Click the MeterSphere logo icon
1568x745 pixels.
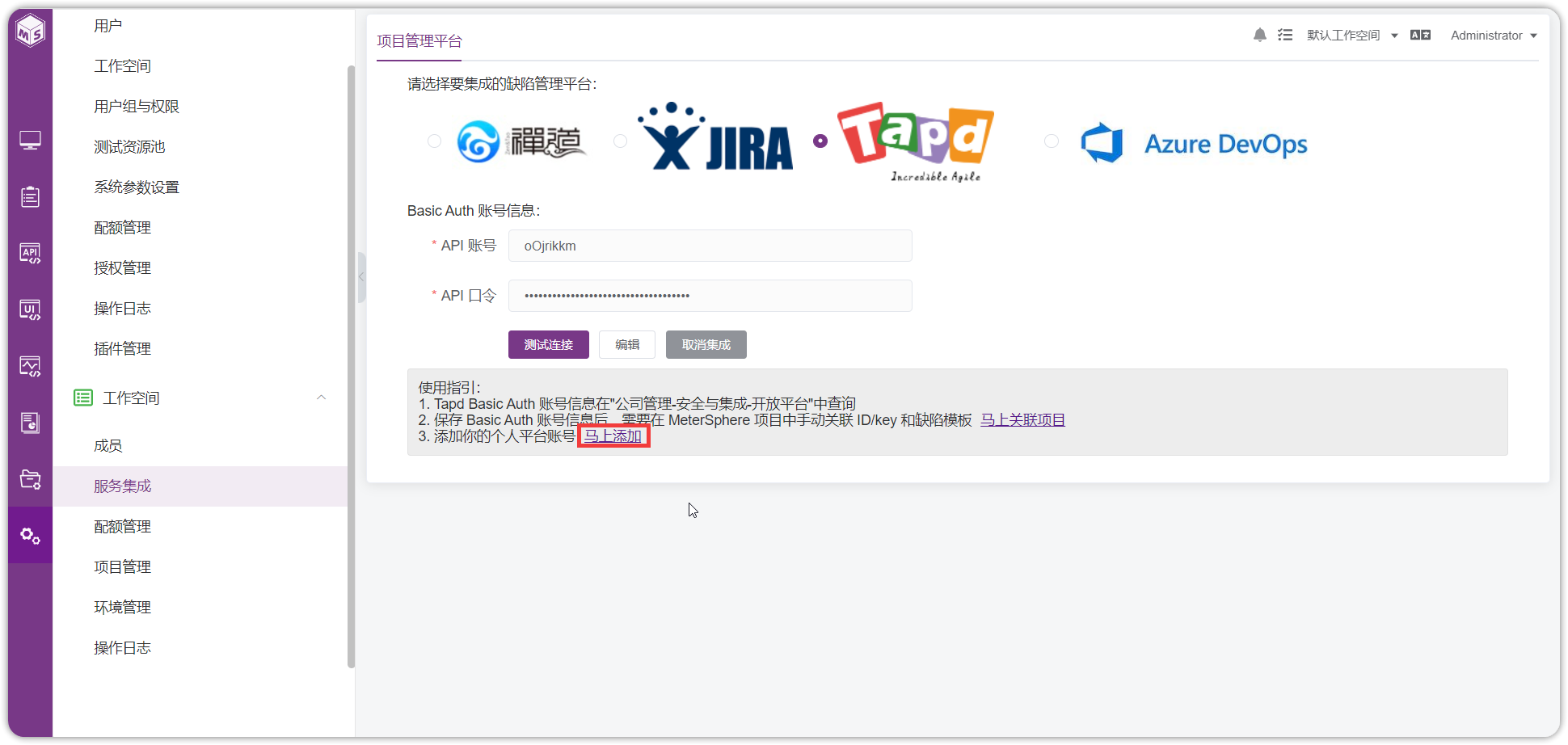click(x=31, y=31)
